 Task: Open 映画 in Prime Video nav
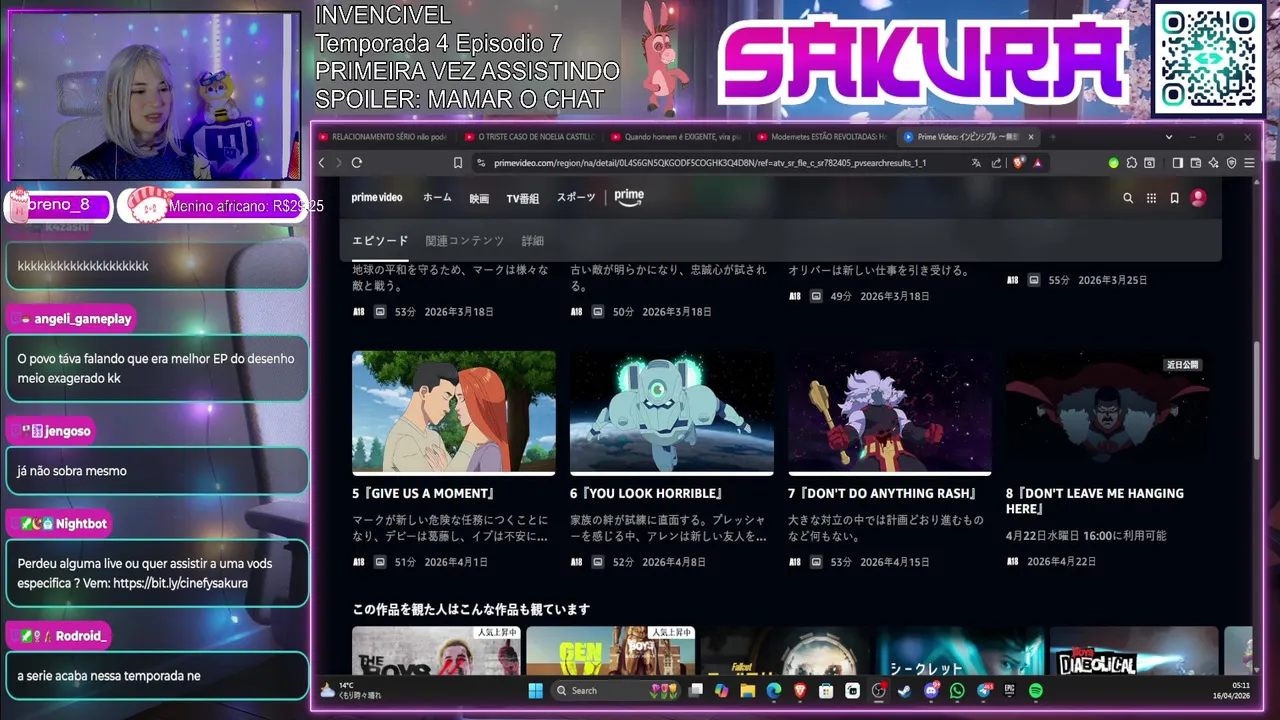(479, 198)
